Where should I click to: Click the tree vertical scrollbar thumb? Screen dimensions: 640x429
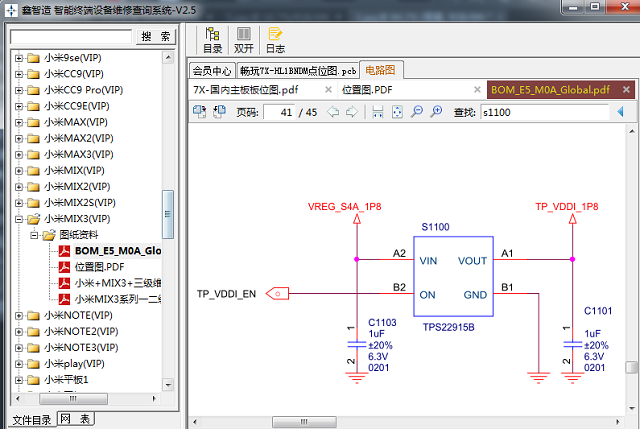click(x=168, y=214)
